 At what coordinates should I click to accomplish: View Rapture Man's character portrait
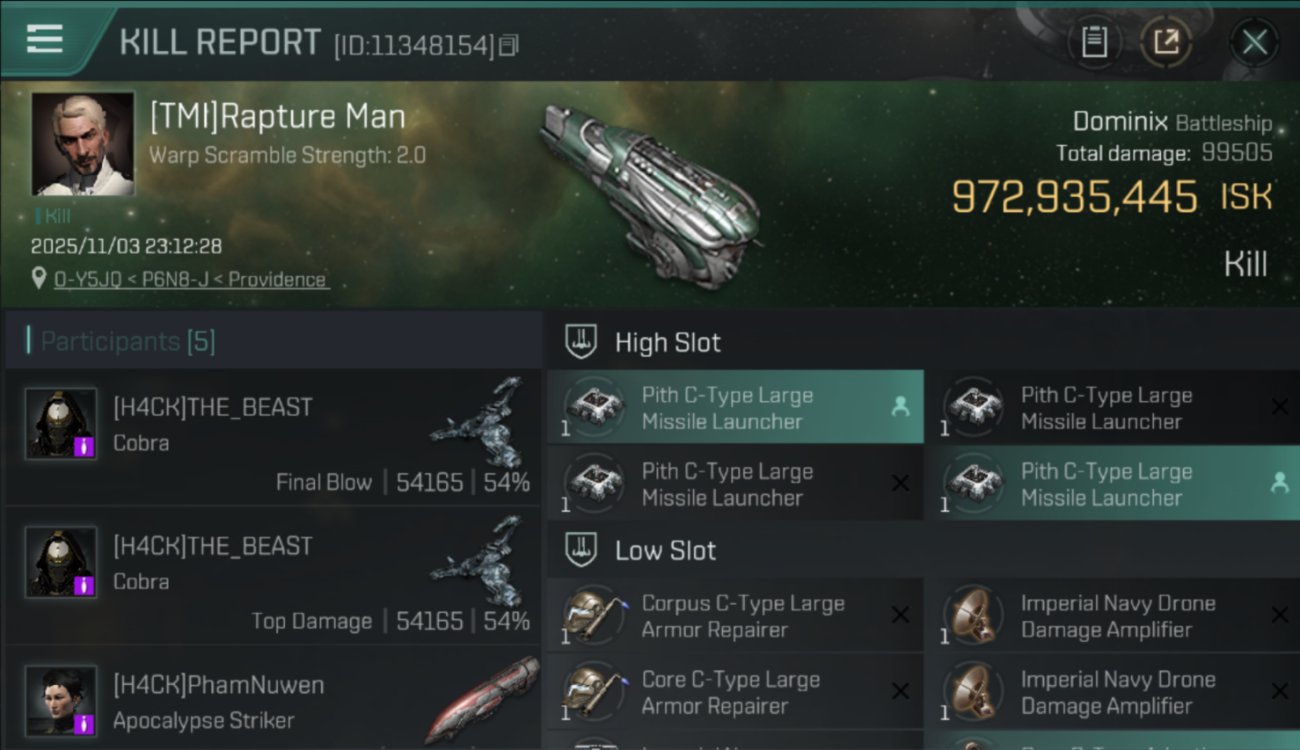(83, 144)
